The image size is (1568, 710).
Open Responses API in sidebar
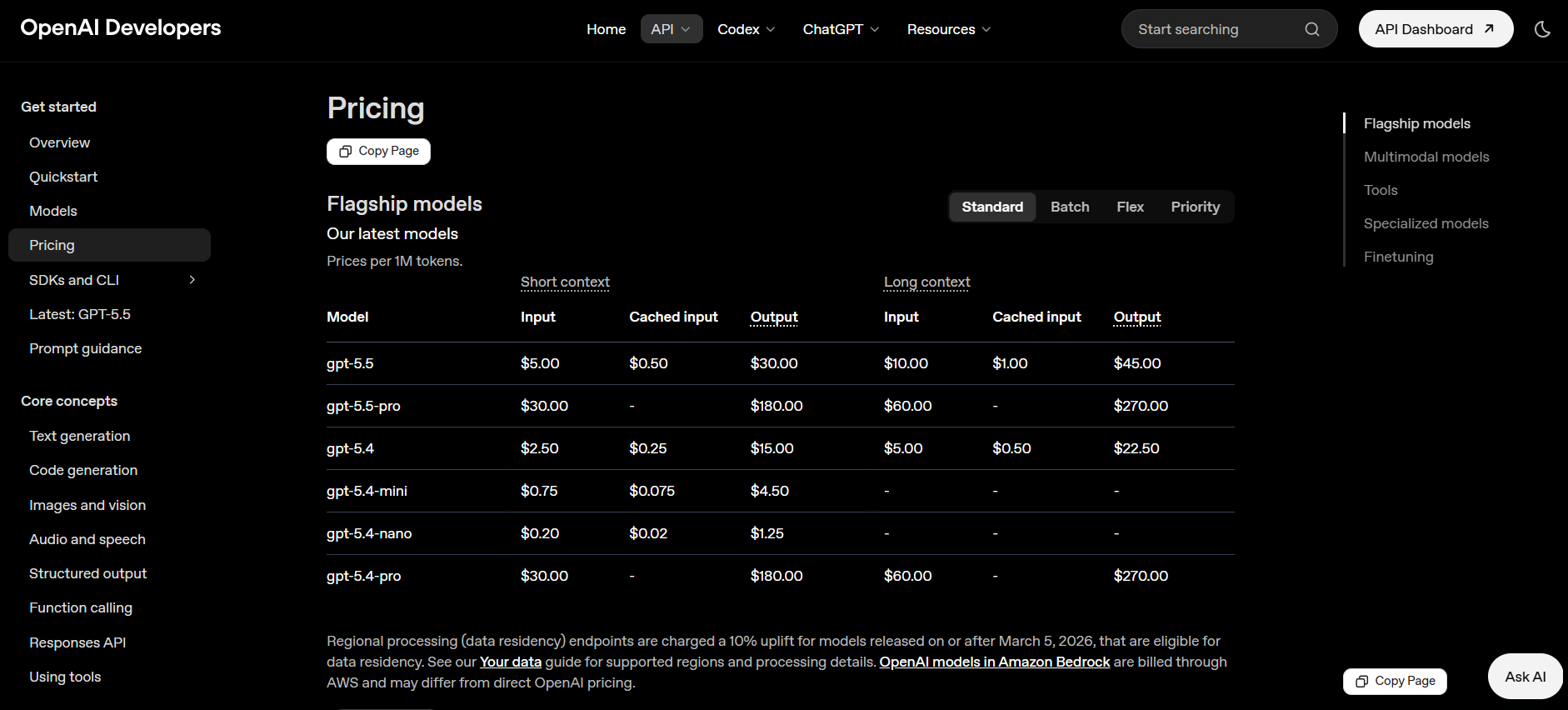[77, 642]
